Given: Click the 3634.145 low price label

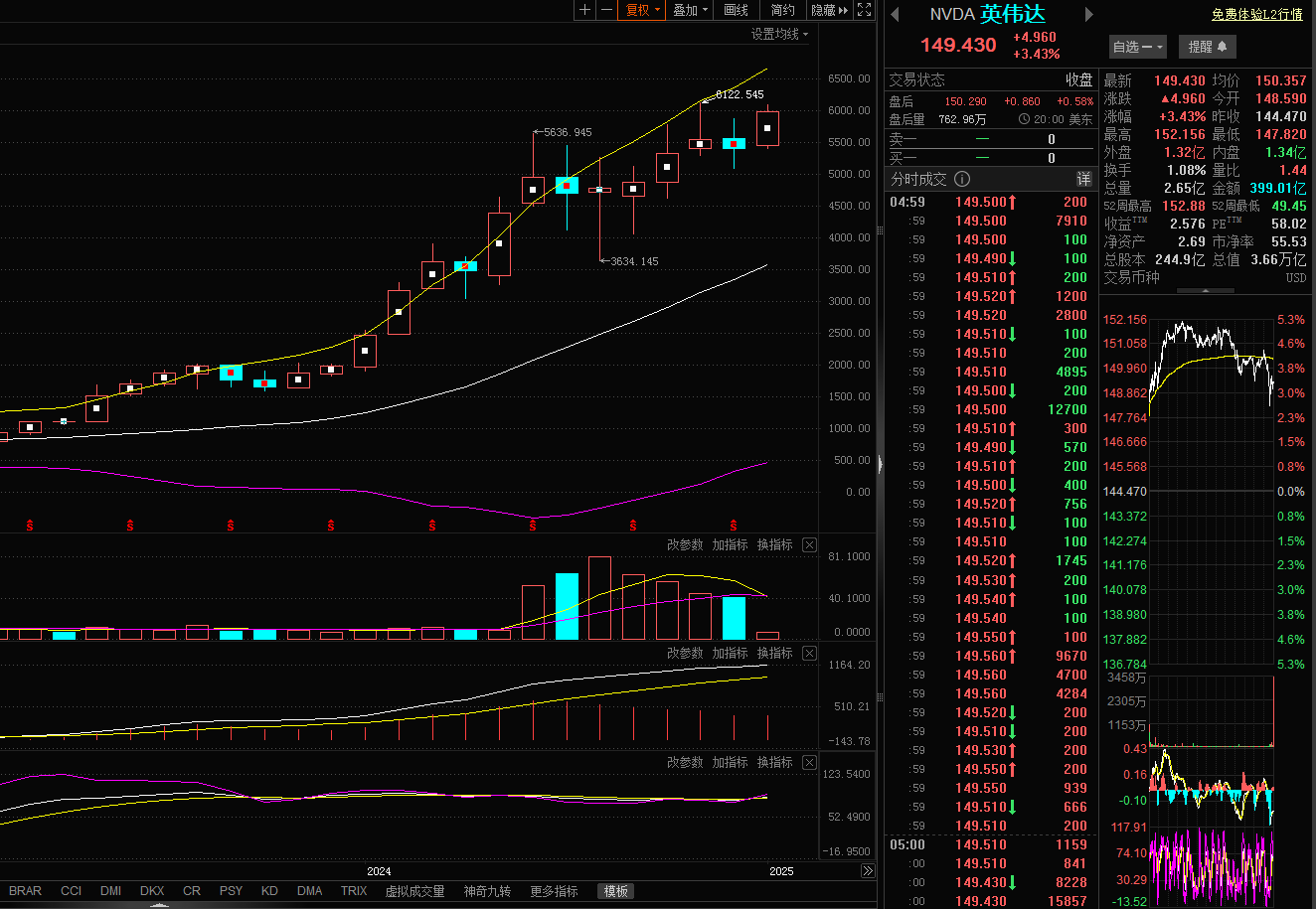Looking at the screenshot, I should [634, 261].
